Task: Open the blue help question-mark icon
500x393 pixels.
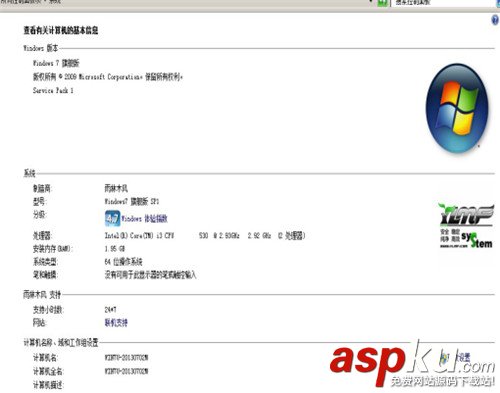Action: [495, 20]
